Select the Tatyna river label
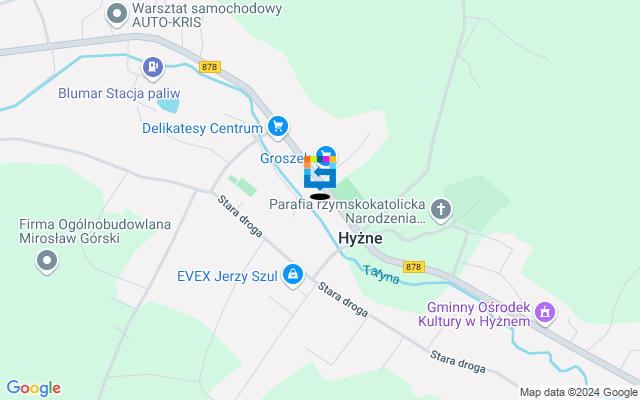Viewport: 640px width, 400px height. coord(381,274)
